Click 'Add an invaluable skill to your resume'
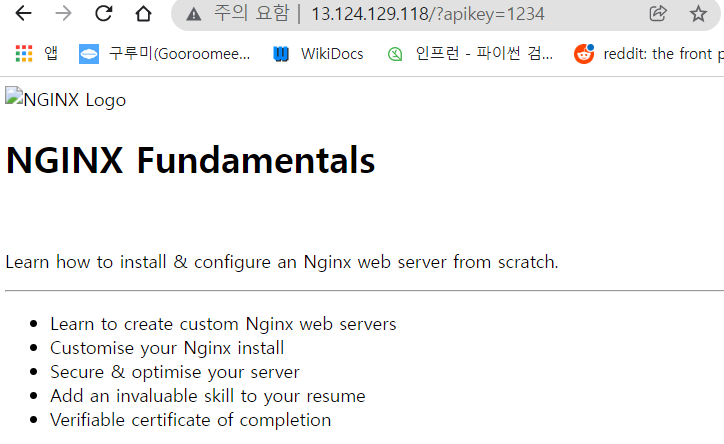724x444 pixels. pos(208,396)
